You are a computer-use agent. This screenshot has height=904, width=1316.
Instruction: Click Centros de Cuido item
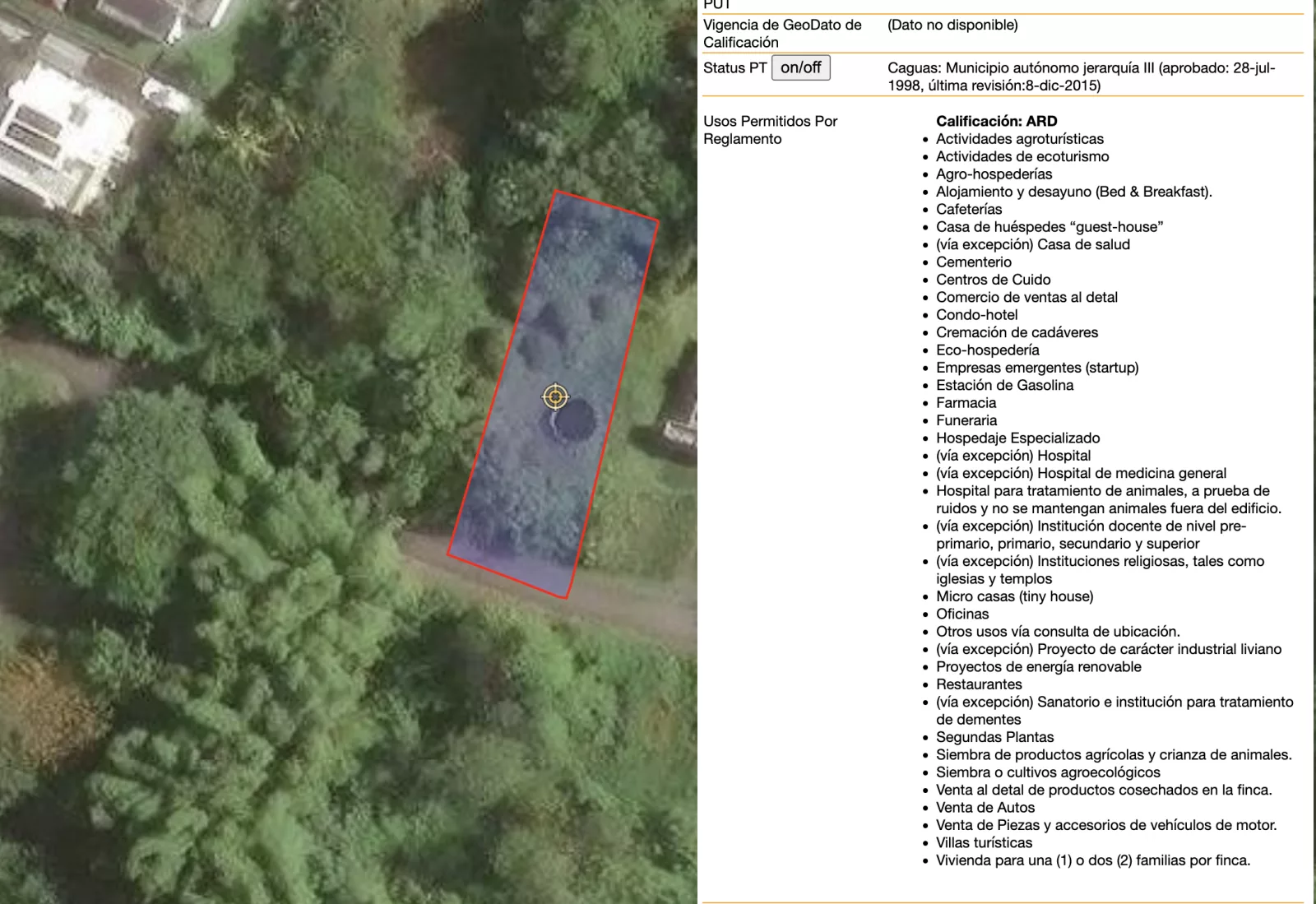(x=994, y=280)
